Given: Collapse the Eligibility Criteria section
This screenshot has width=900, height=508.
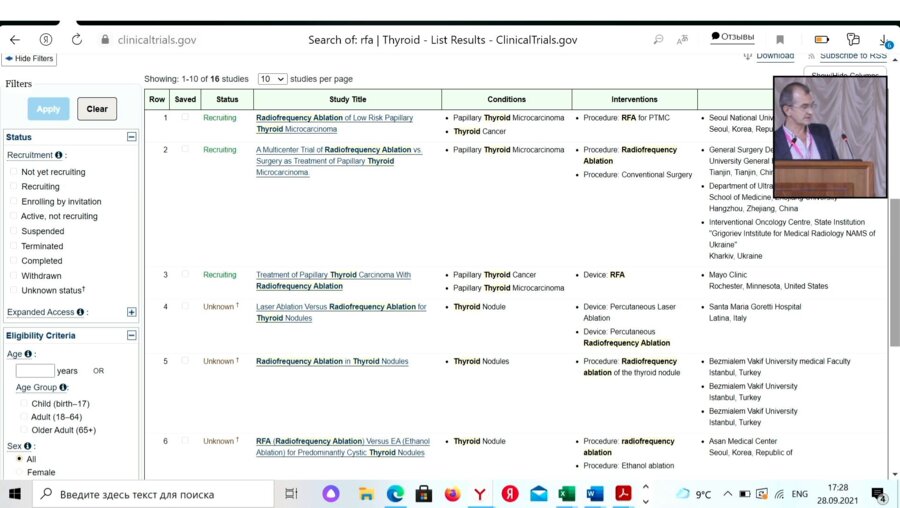Looking at the screenshot, I should tap(131, 336).
